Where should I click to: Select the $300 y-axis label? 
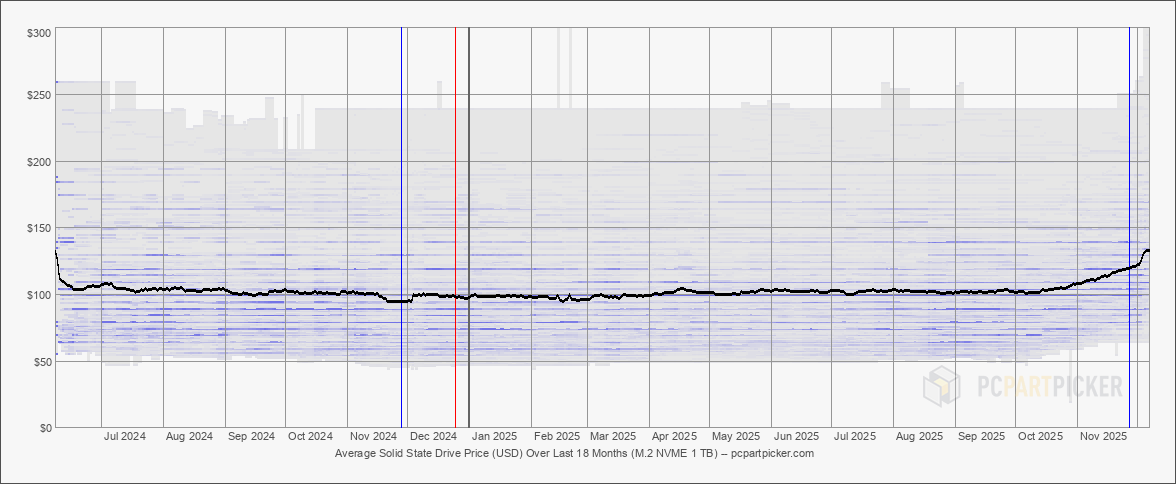click(x=39, y=33)
